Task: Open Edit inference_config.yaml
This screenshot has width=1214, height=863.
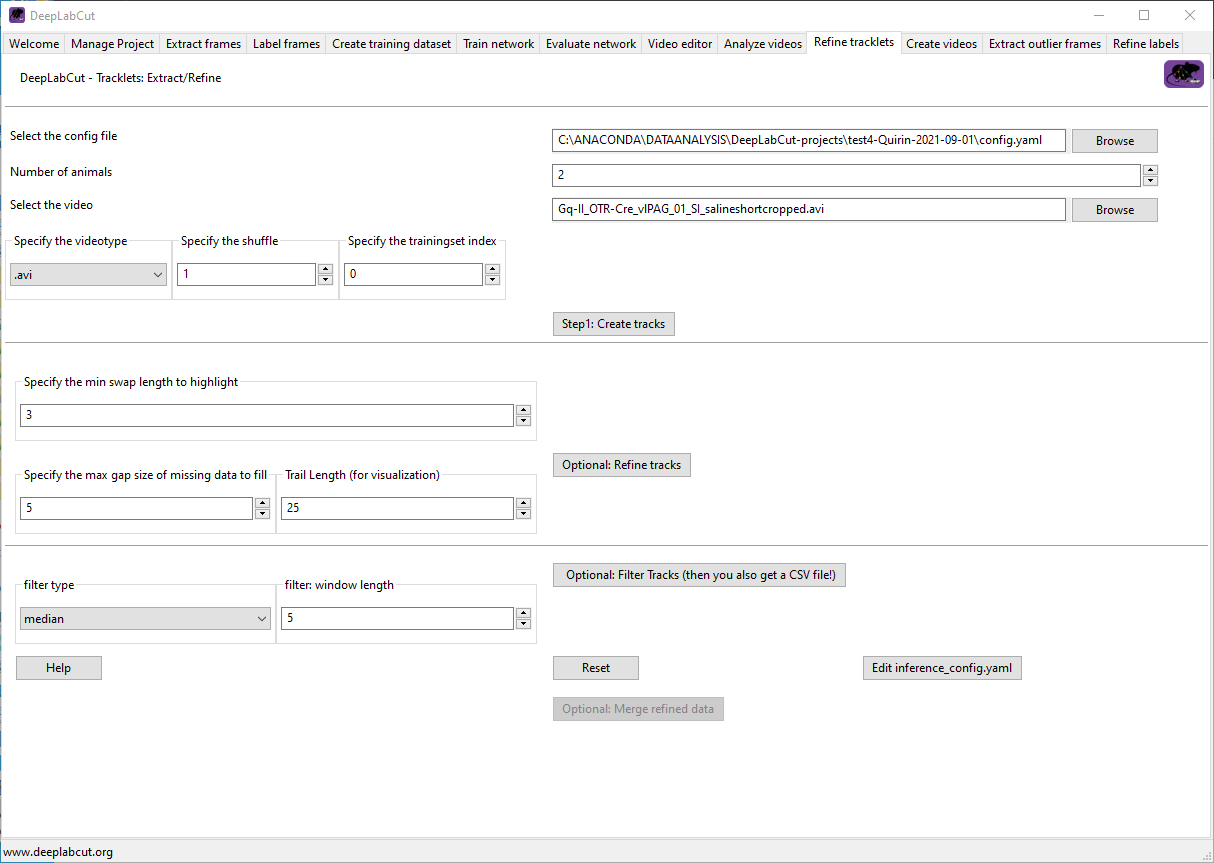Action: [941, 667]
